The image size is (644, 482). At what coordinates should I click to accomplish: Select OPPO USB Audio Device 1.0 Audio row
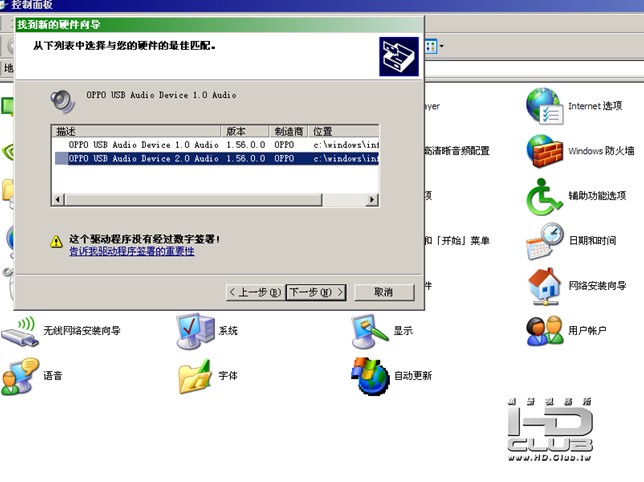point(217,145)
